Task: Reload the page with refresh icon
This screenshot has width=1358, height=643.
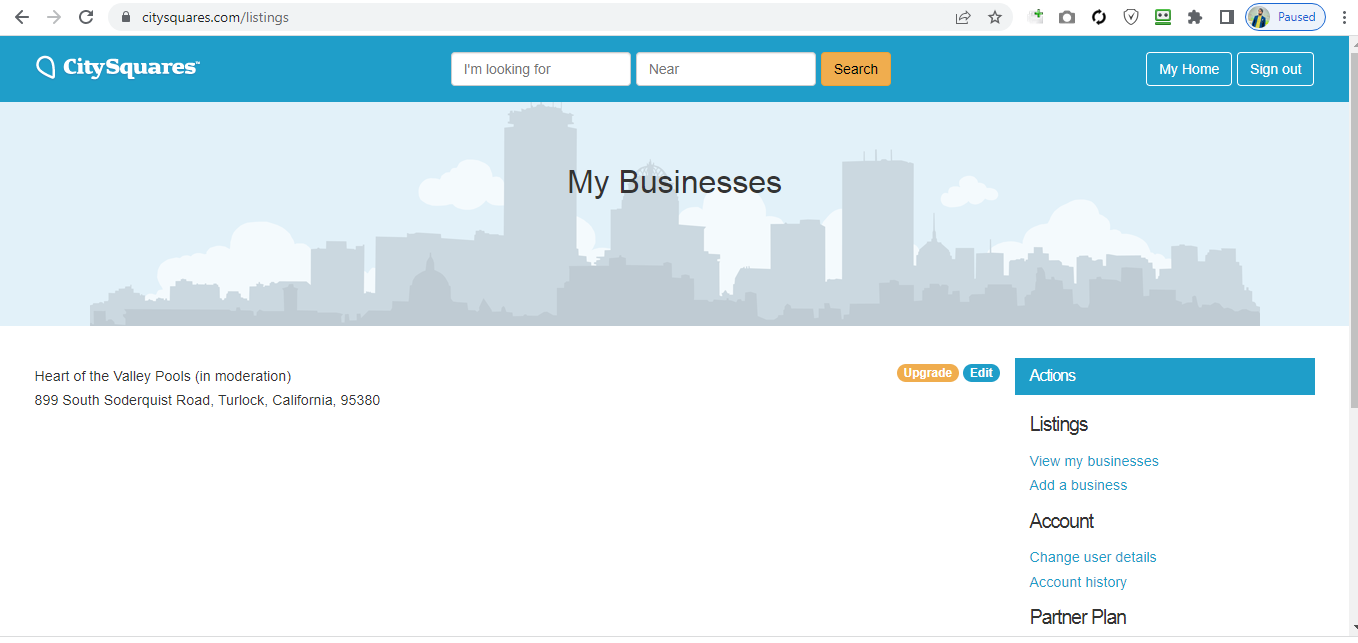Action: tap(86, 17)
